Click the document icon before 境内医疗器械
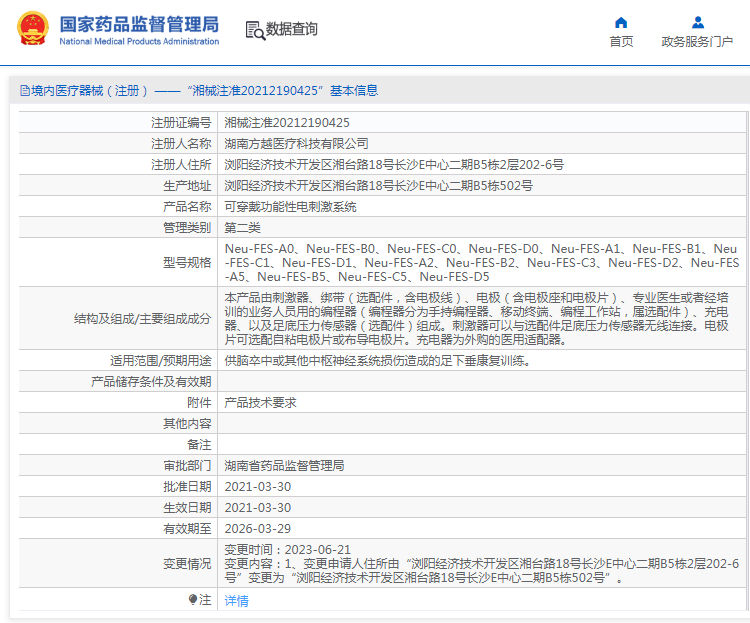 pyautogui.click(x=25, y=90)
